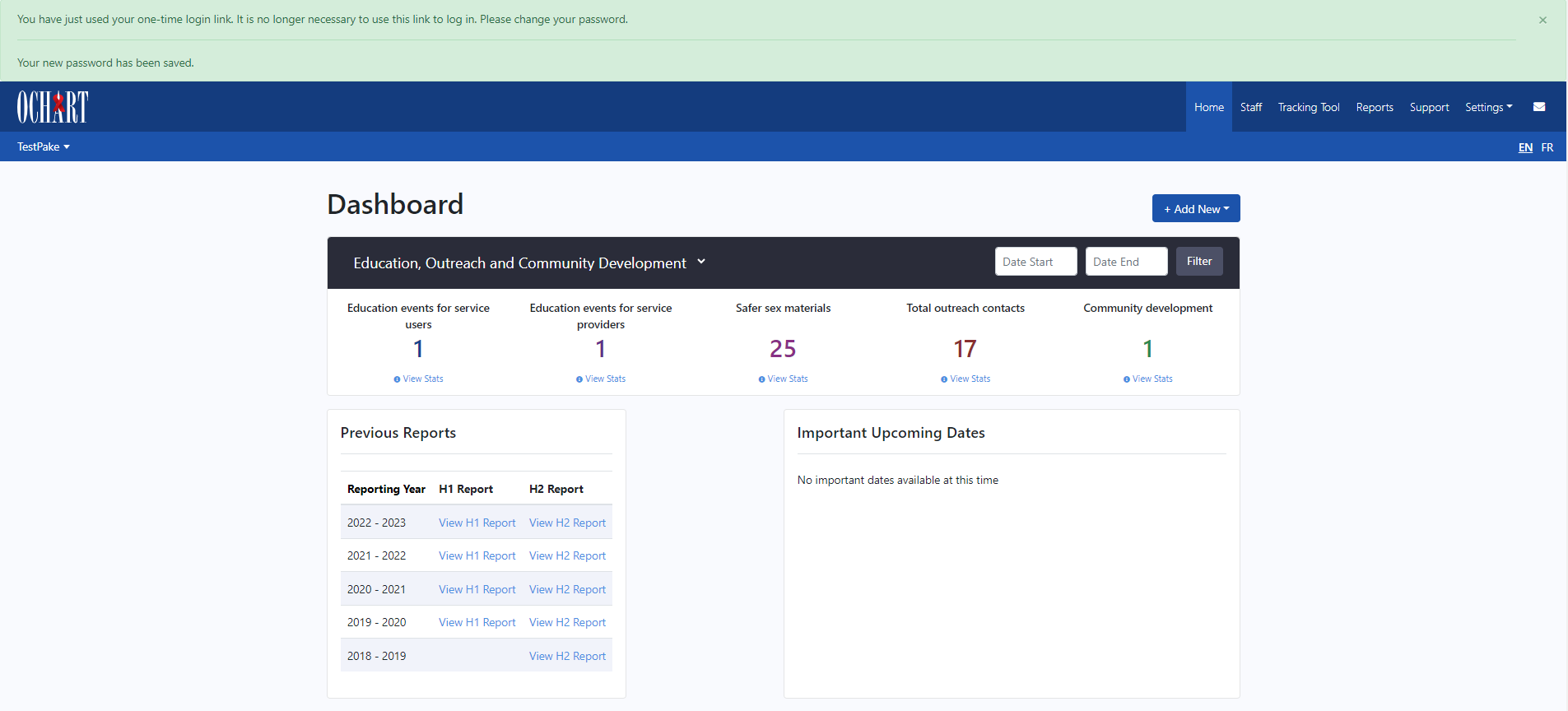Click the 'No important dates available' message
The image size is (1568, 711).
897,480
